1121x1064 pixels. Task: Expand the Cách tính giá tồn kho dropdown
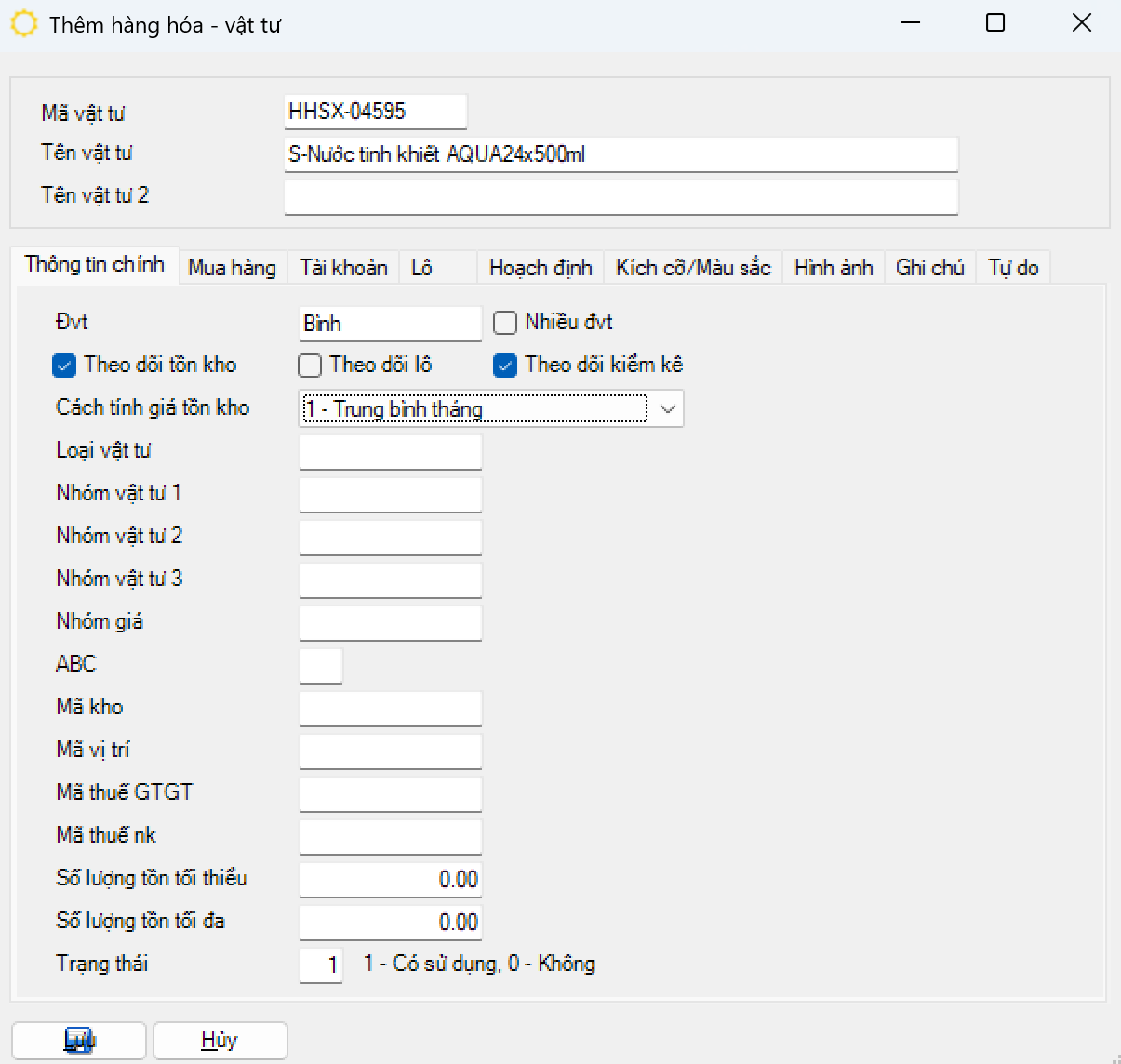coord(667,409)
